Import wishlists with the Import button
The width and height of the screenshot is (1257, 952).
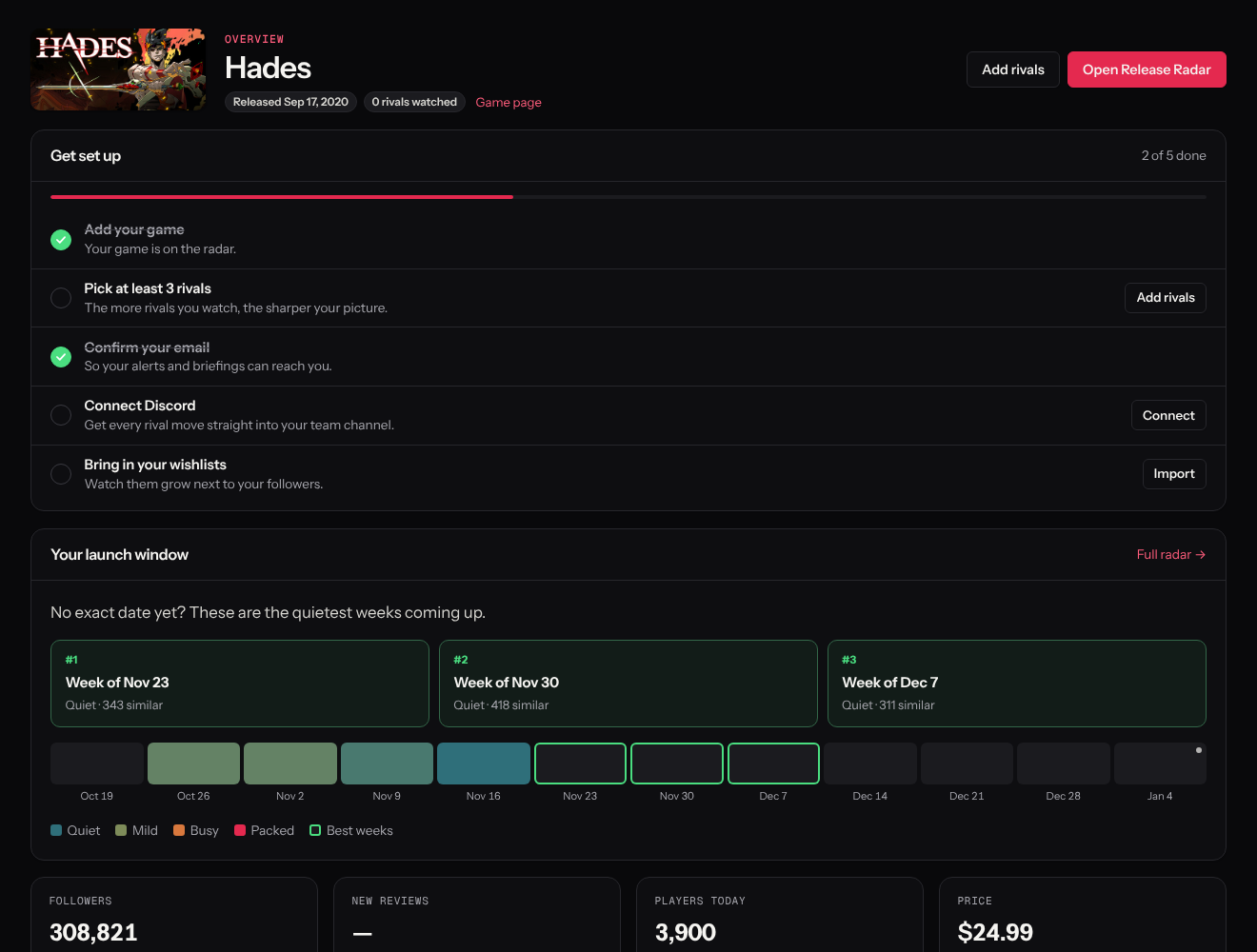point(1174,474)
